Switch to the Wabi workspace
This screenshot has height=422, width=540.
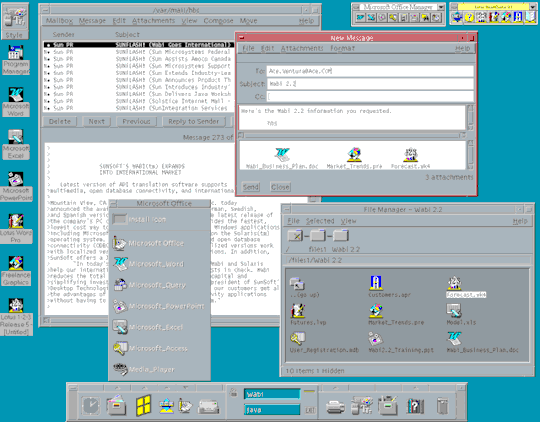[272, 394]
